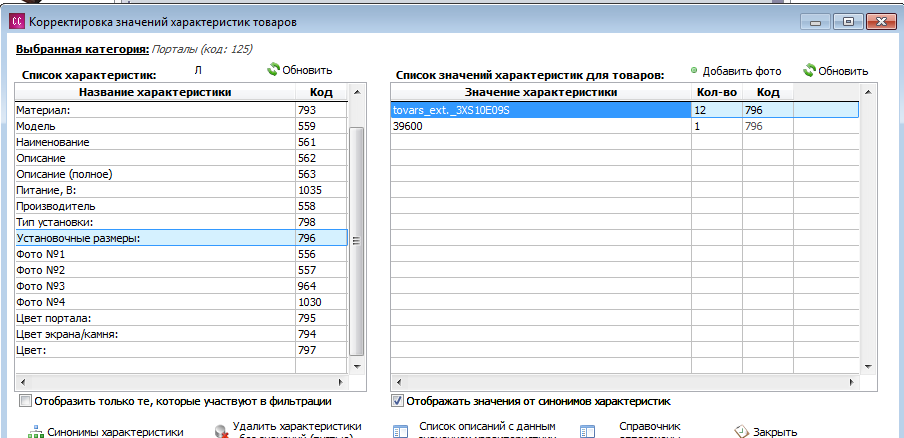Click the green dot icon beside Добавить фото
Viewport: 904px width, 438px height.
point(694,71)
